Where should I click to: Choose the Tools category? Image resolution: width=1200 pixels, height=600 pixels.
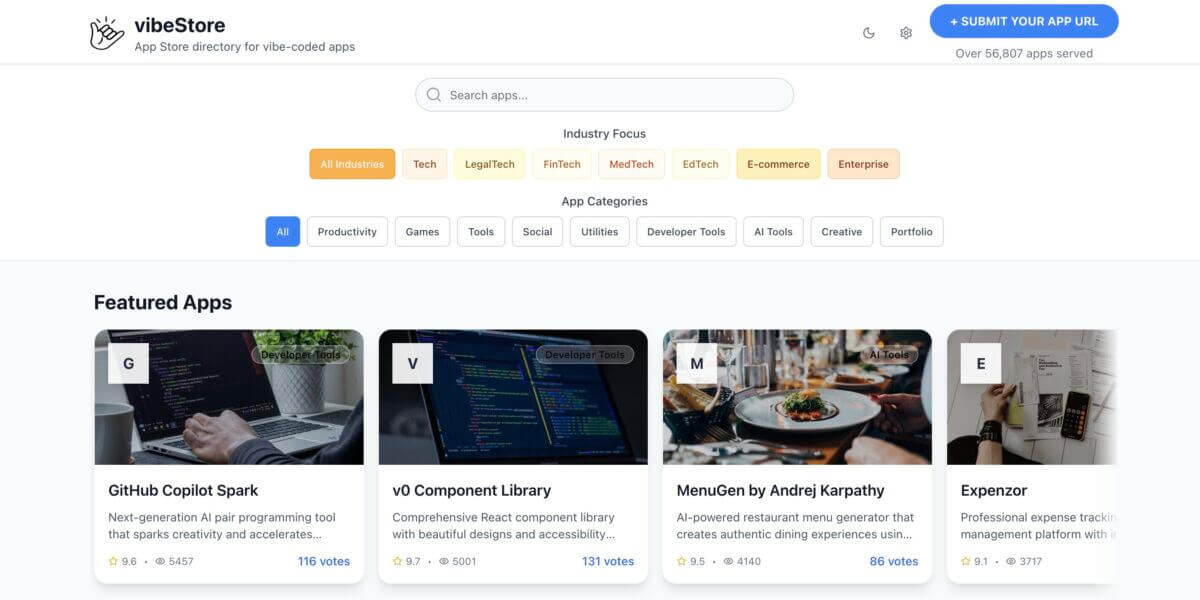click(x=481, y=232)
